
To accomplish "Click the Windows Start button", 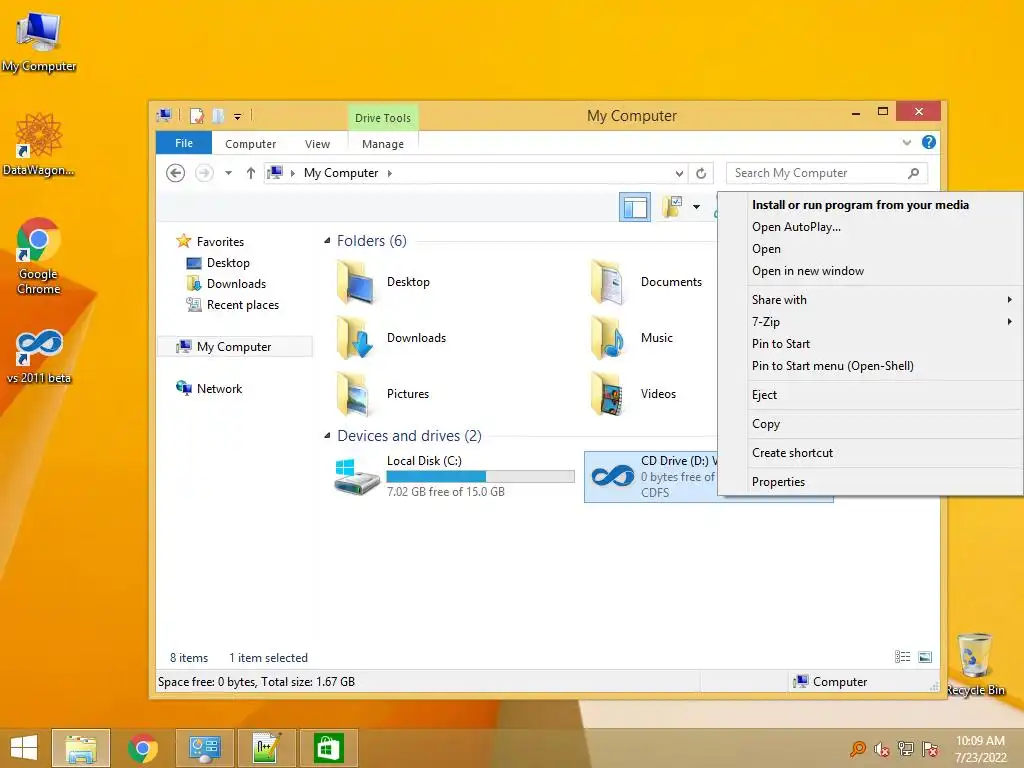I will click(x=24, y=748).
